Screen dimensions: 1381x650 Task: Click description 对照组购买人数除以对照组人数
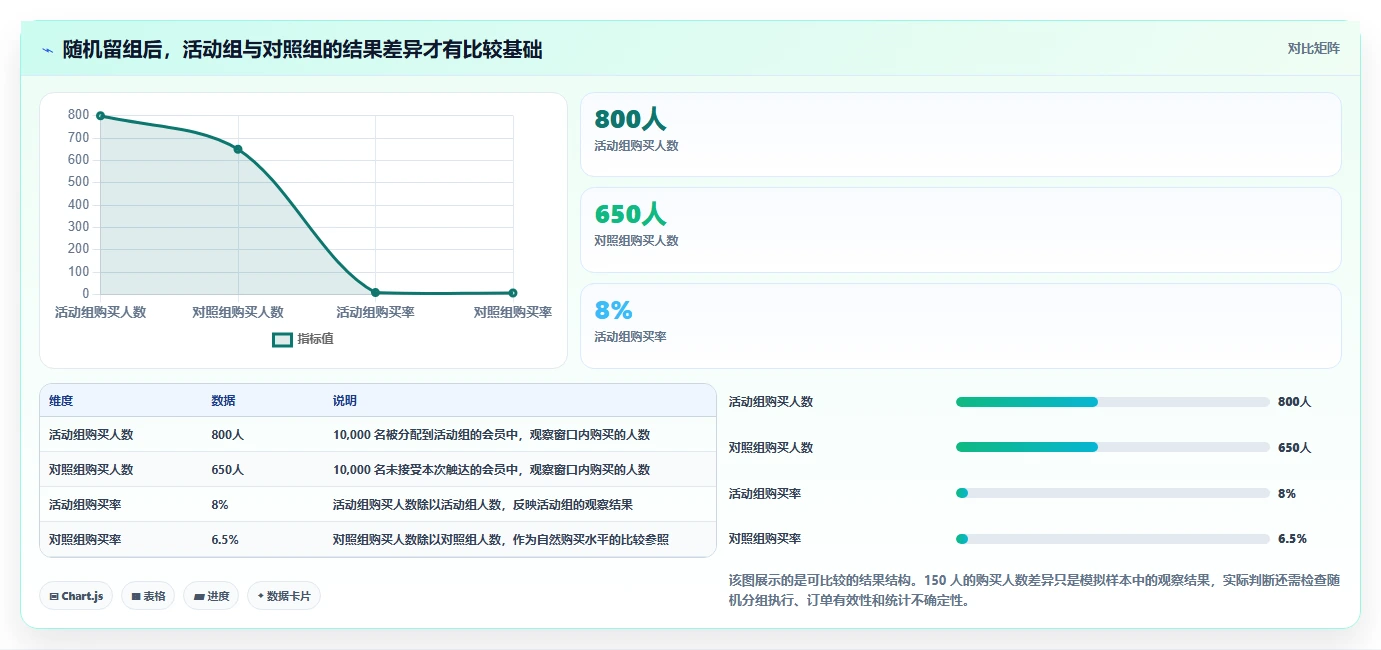(x=501, y=540)
